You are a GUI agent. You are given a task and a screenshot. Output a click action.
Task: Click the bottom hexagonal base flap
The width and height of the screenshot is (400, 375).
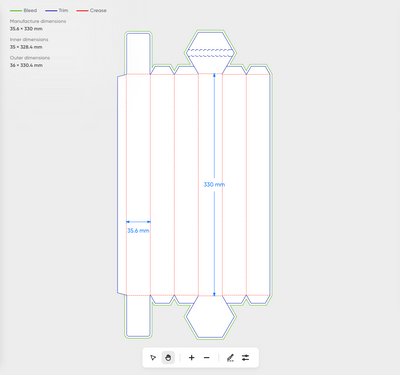pyautogui.click(x=210, y=316)
